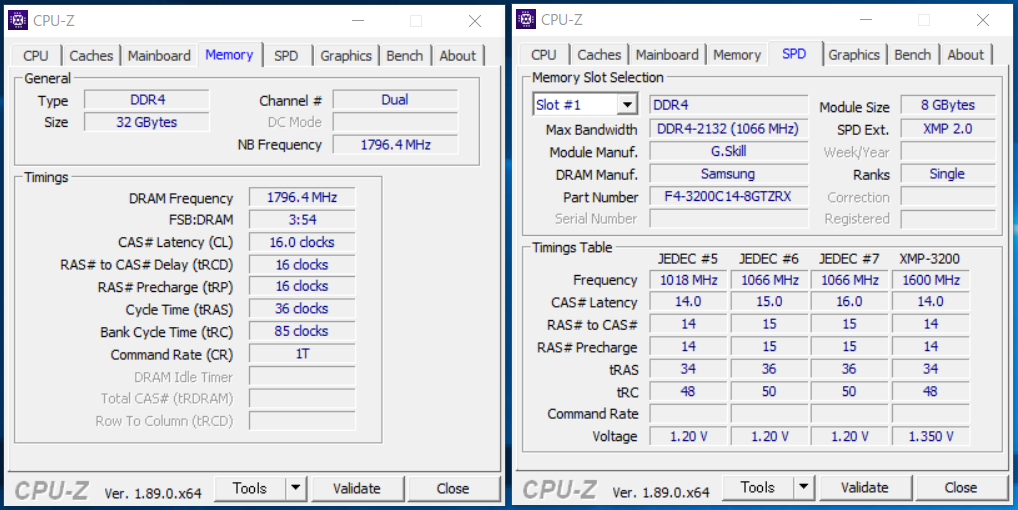
Task: Click Part Number F4-3200C14-8GTZRX
Action: point(728,197)
